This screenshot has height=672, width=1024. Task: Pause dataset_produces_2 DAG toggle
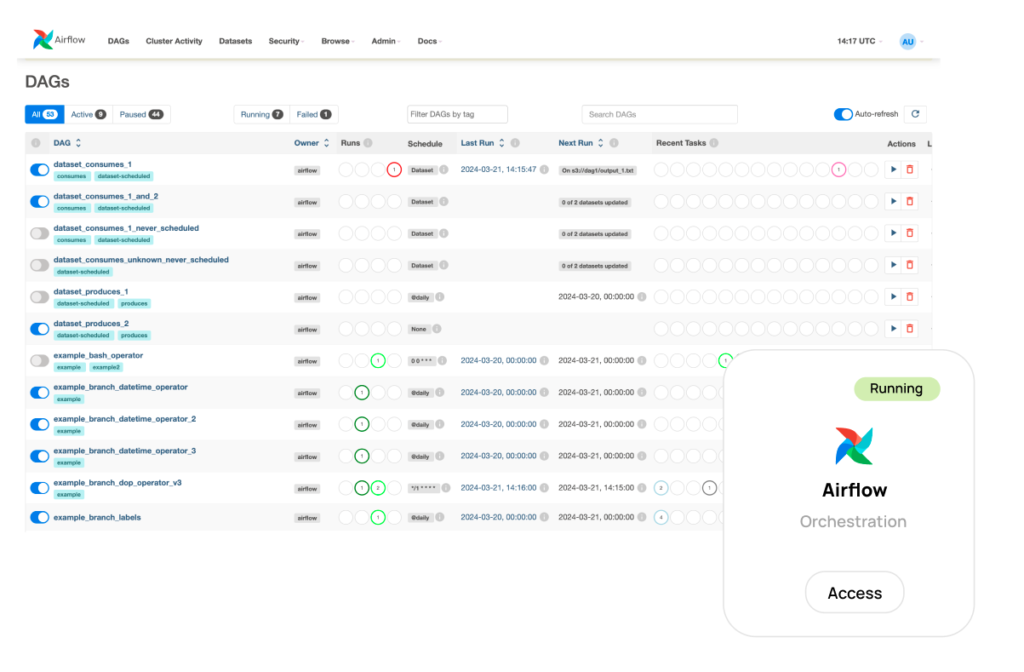click(x=40, y=328)
